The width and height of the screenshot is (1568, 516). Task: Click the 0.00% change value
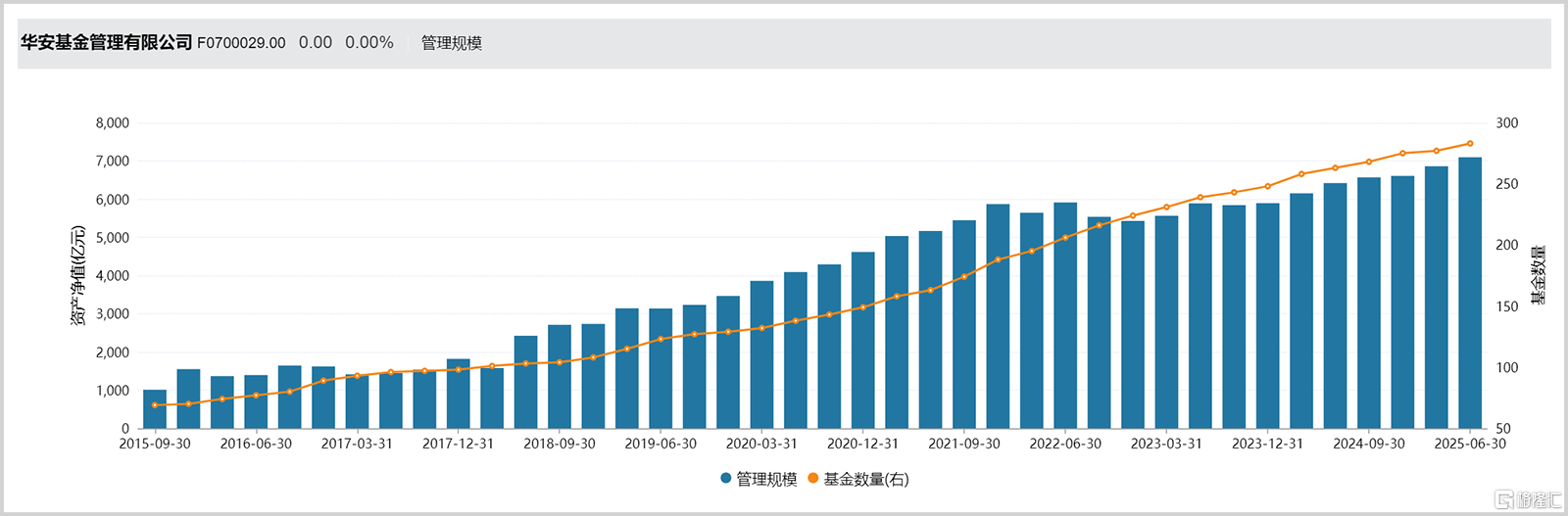pyautogui.click(x=369, y=43)
